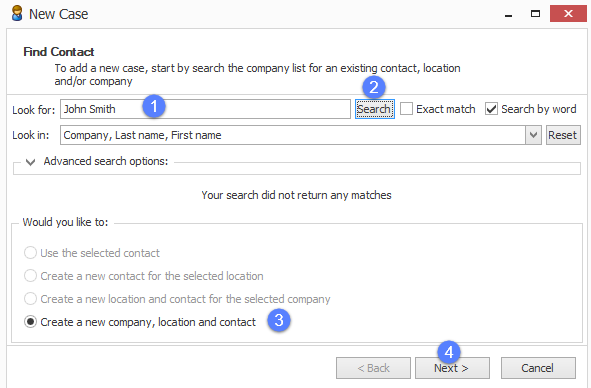Close the New Case dialog
The height and width of the screenshot is (388, 591).
568,14
